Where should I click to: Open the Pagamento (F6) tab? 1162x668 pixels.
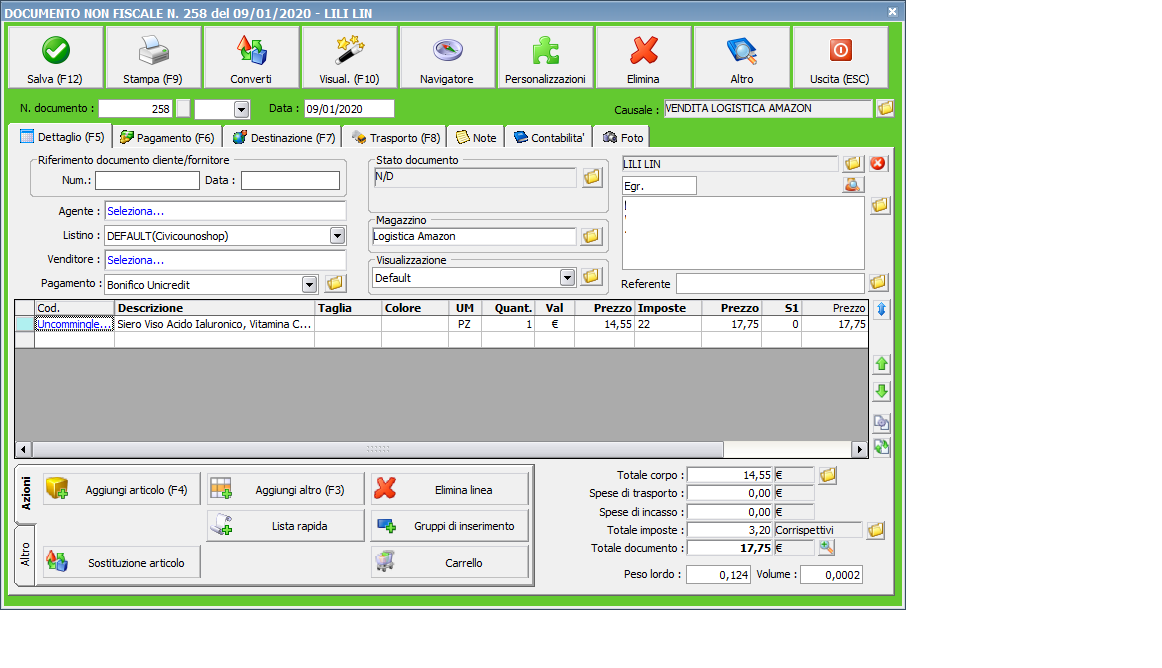tap(167, 138)
